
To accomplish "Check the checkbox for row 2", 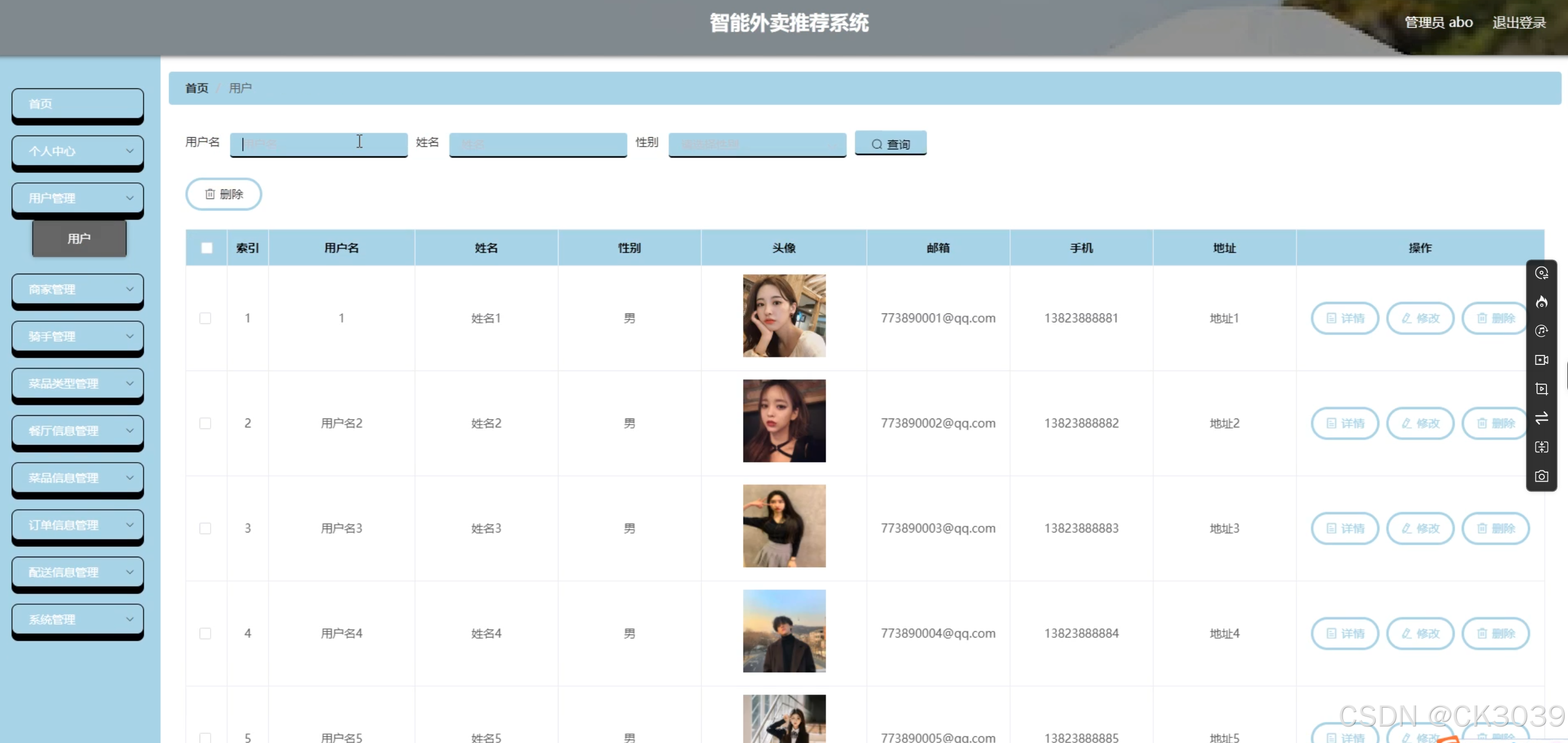I will 206,423.
